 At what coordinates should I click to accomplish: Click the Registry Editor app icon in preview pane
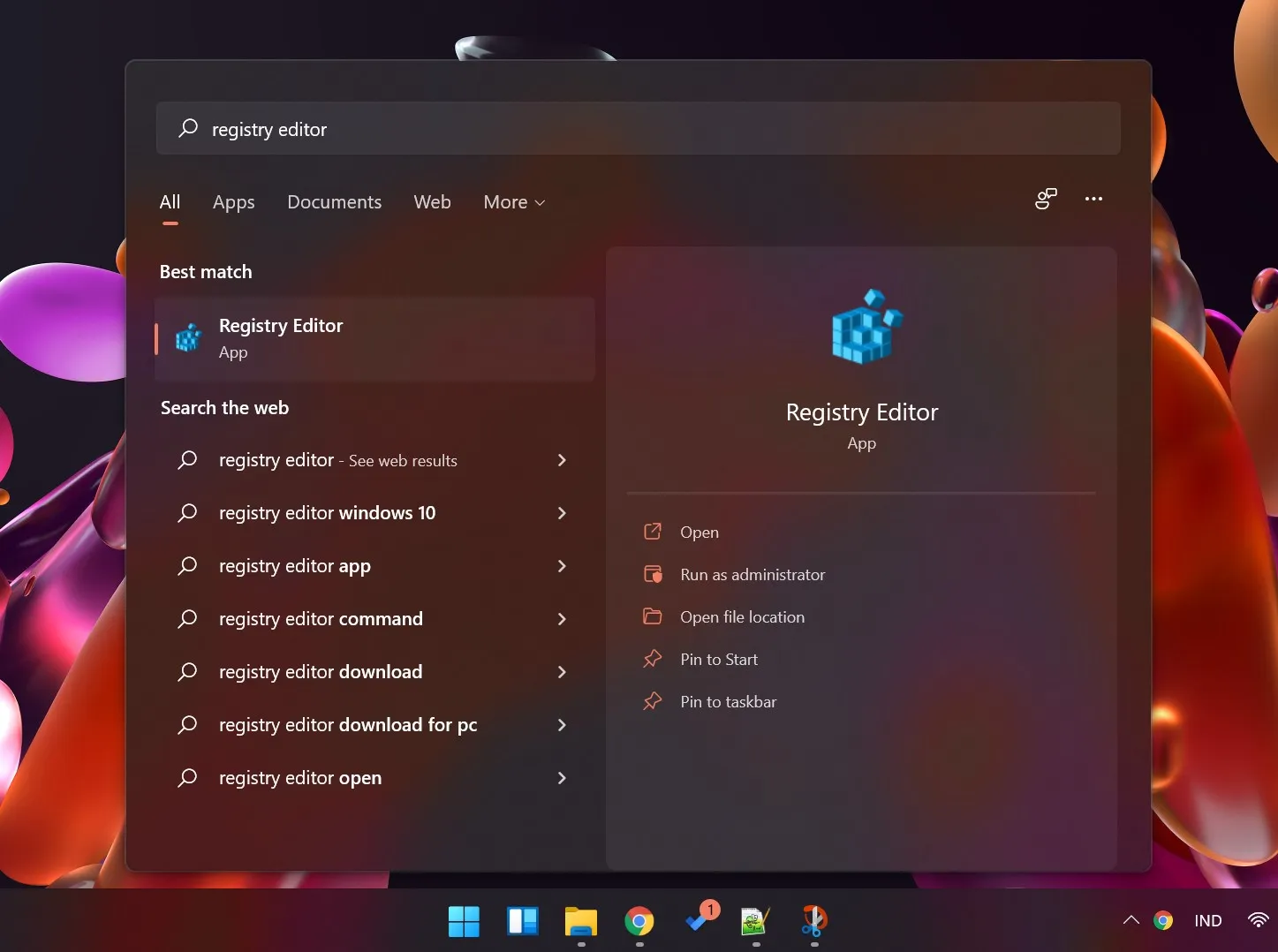click(861, 327)
